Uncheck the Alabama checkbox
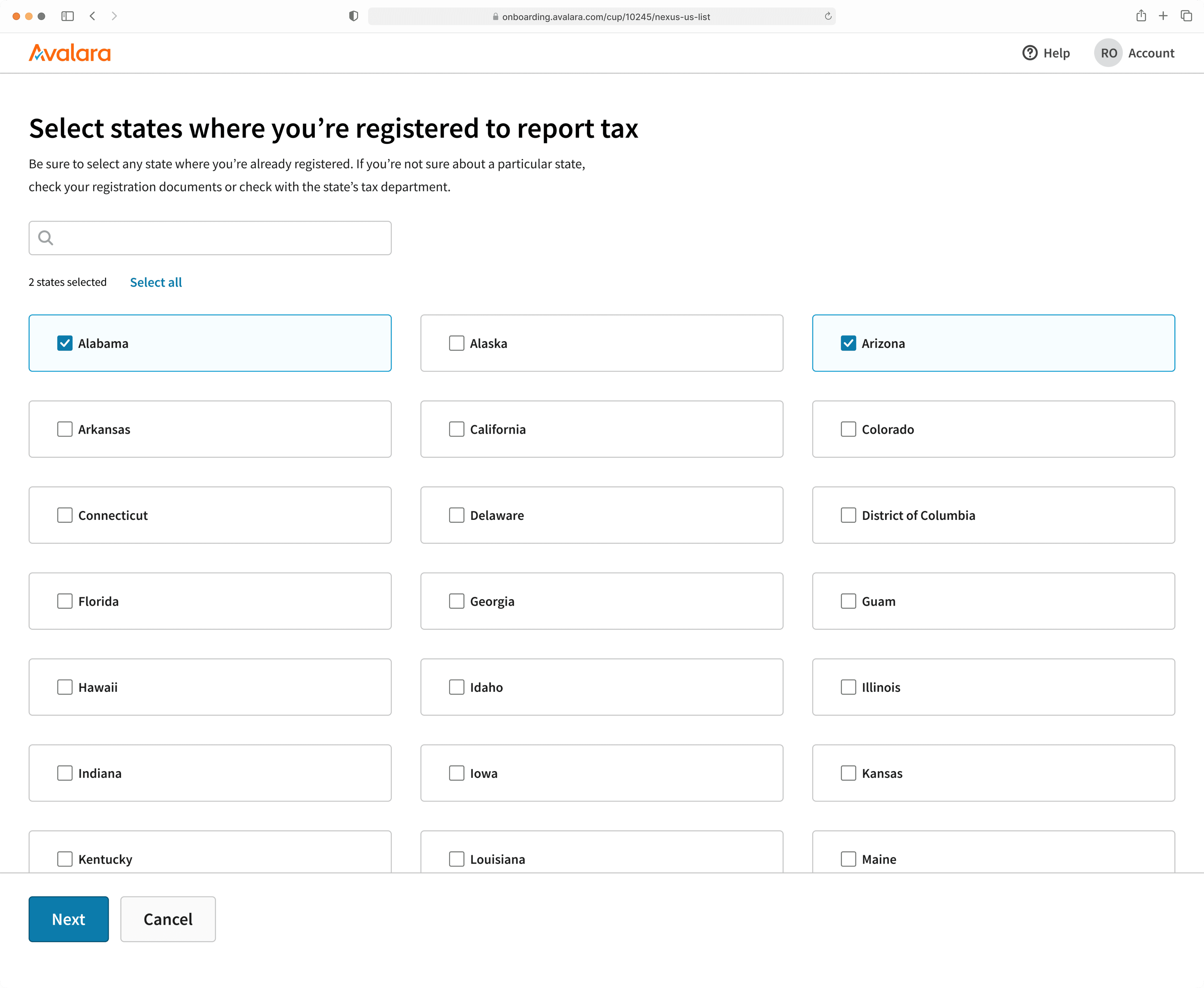 [65, 343]
